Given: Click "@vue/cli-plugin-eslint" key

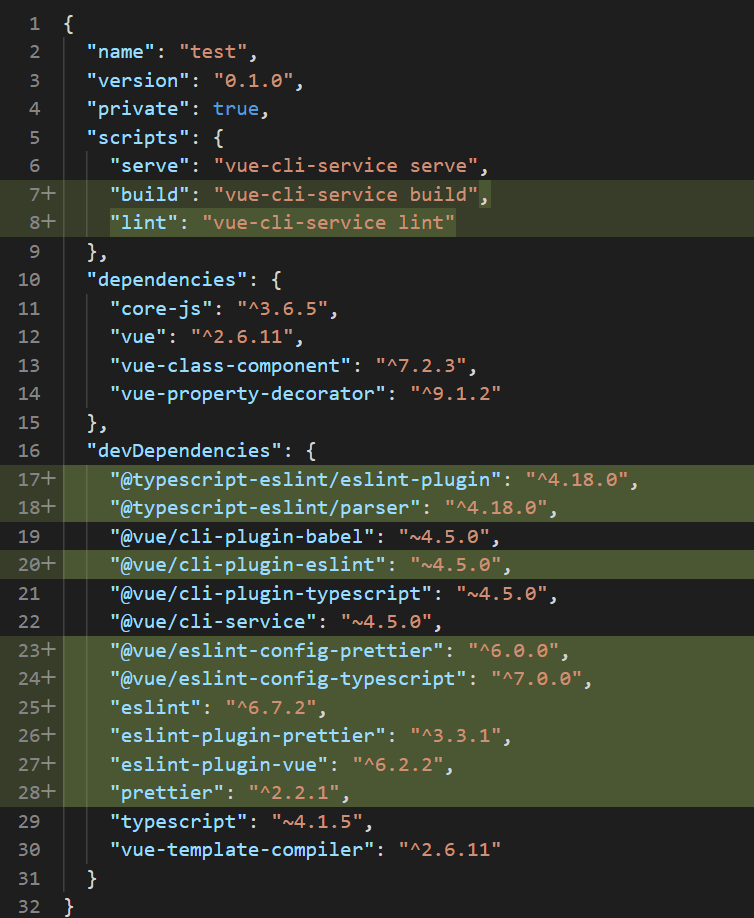Looking at the screenshot, I should tap(248, 564).
